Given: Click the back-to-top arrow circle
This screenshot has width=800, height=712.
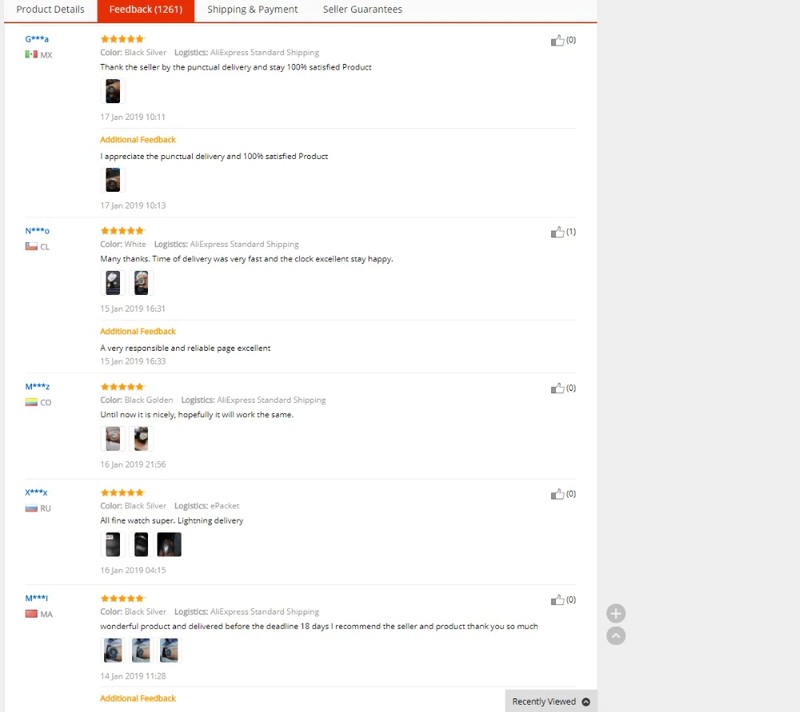Looking at the screenshot, I should 616,635.
